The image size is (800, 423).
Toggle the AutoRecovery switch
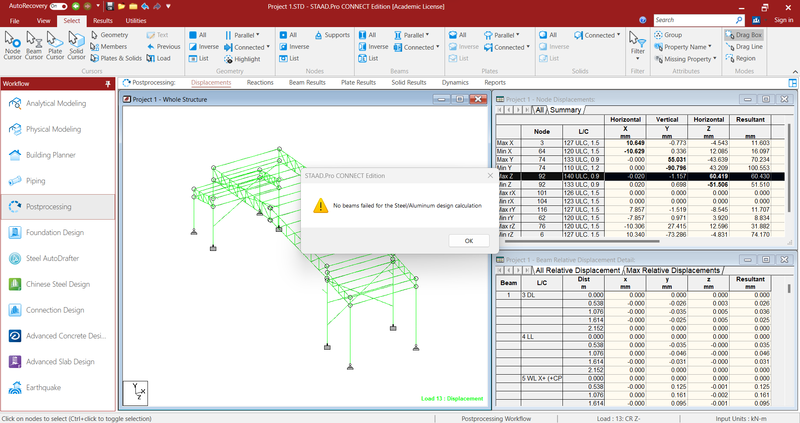tap(58, 6)
